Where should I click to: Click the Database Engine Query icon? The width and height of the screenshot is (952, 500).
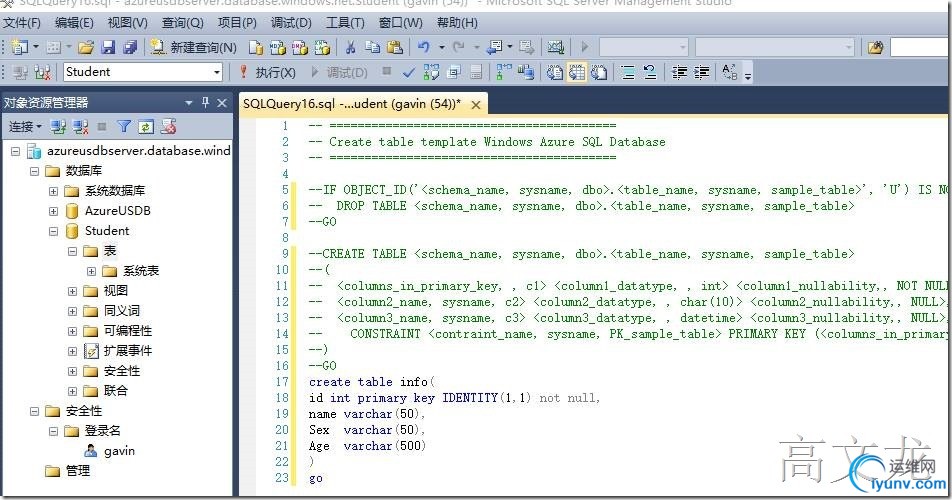click(256, 47)
